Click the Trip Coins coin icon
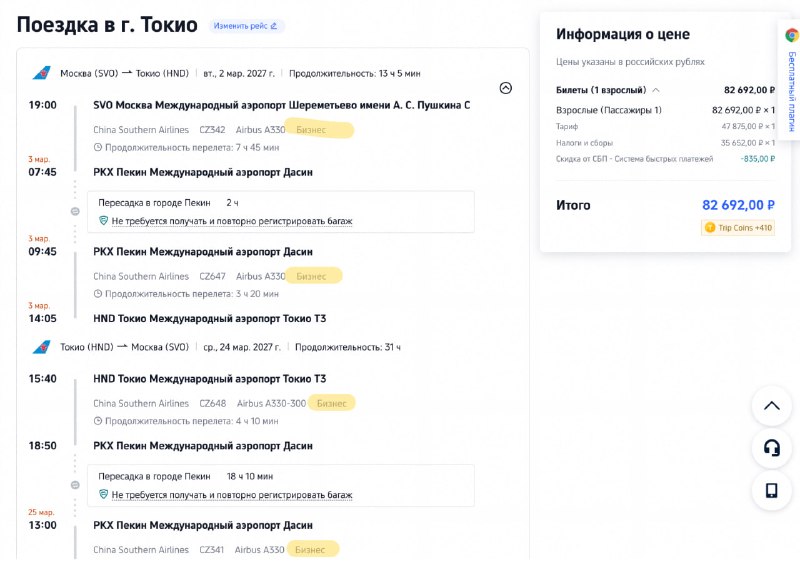This screenshot has height=582, width=800. point(710,227)
